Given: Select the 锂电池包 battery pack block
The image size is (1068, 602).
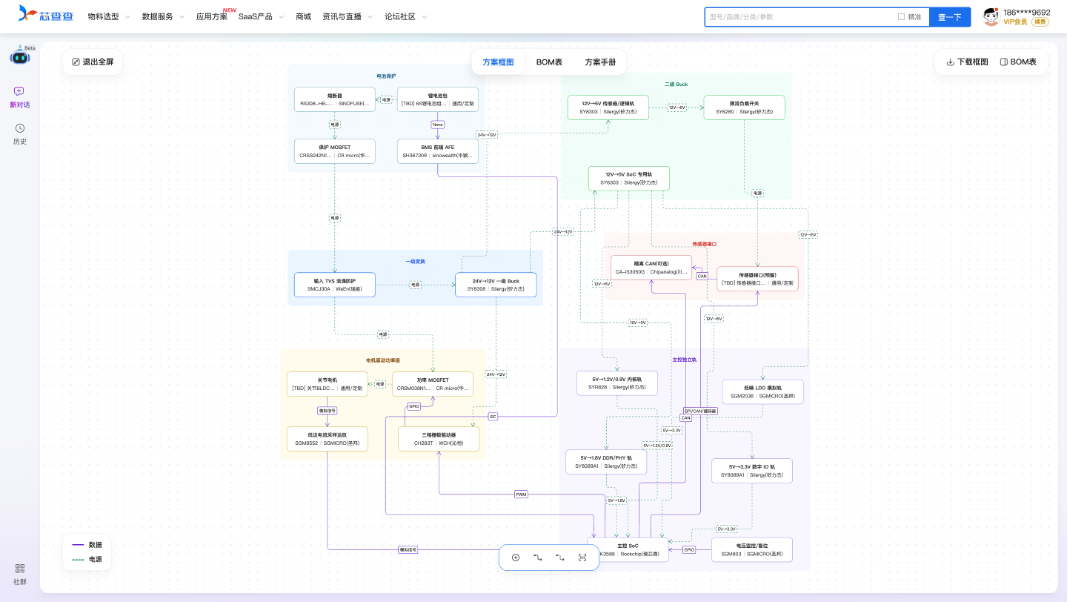Looking at the screenshot, I should click(437, 99).
